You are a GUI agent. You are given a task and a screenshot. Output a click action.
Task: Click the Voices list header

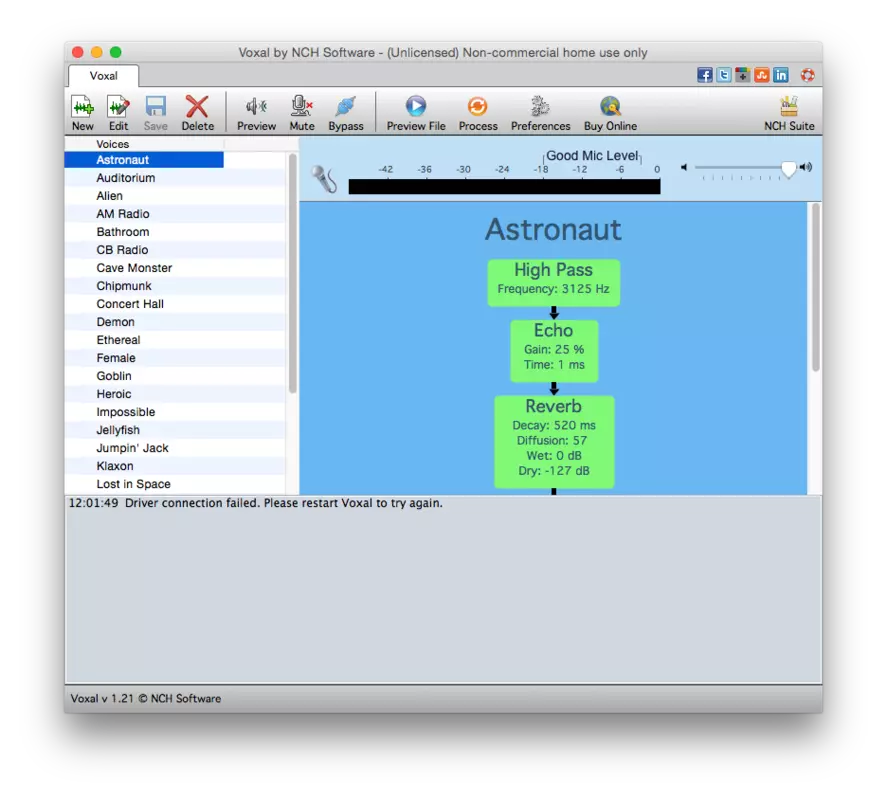pos(113,144)
